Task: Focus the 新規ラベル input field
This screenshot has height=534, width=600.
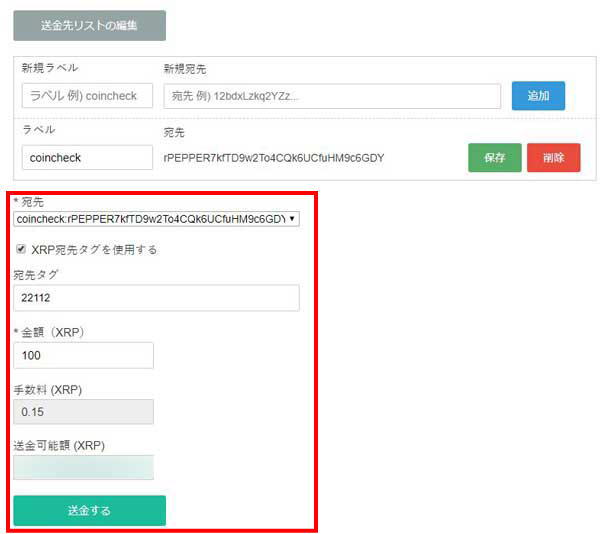Action: tap(87, 96)
